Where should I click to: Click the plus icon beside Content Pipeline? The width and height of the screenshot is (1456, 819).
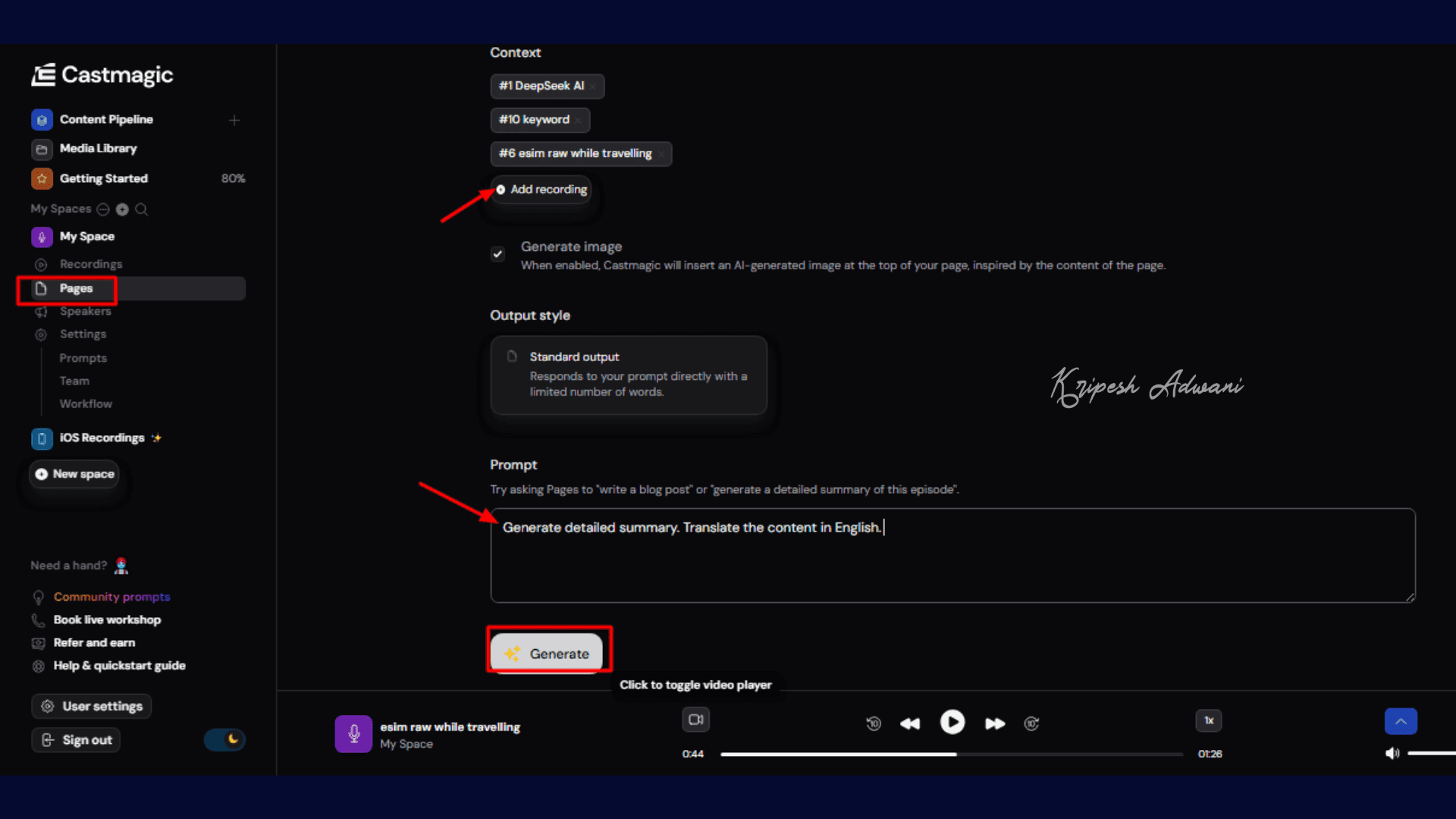[x=234, y=120]
